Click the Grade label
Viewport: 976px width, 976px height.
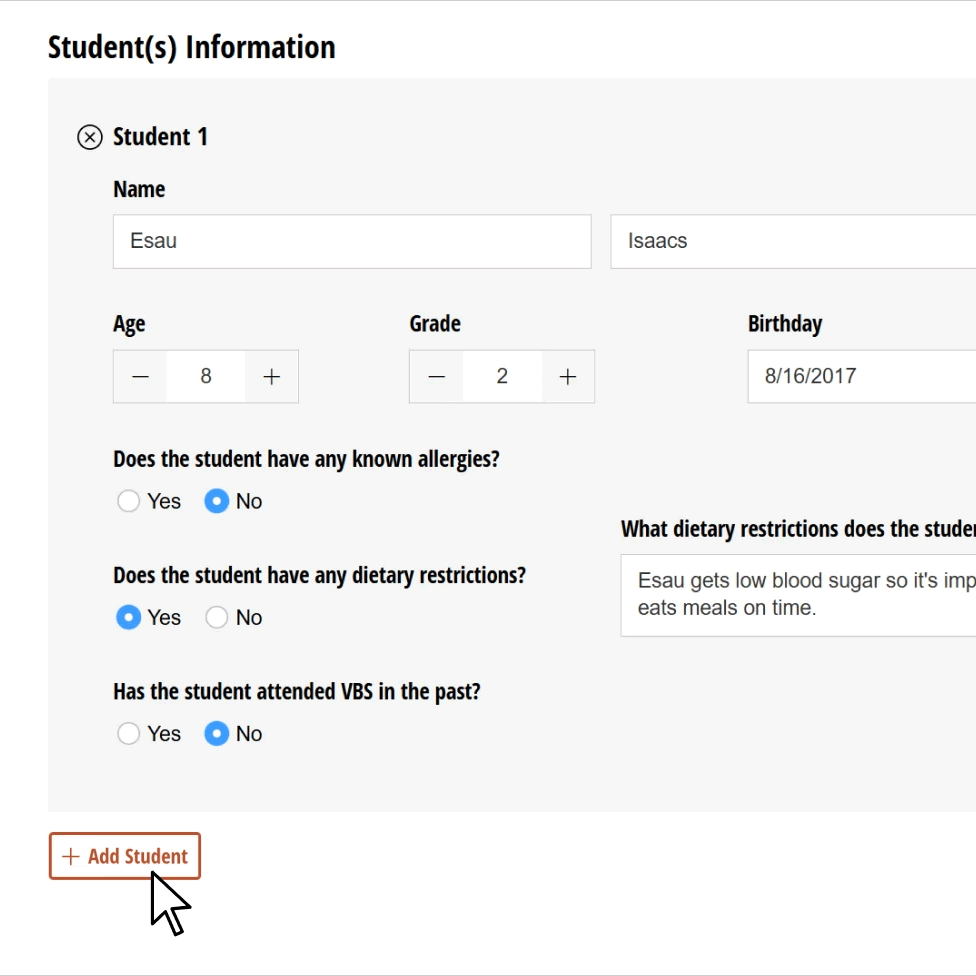click(435, 324)
